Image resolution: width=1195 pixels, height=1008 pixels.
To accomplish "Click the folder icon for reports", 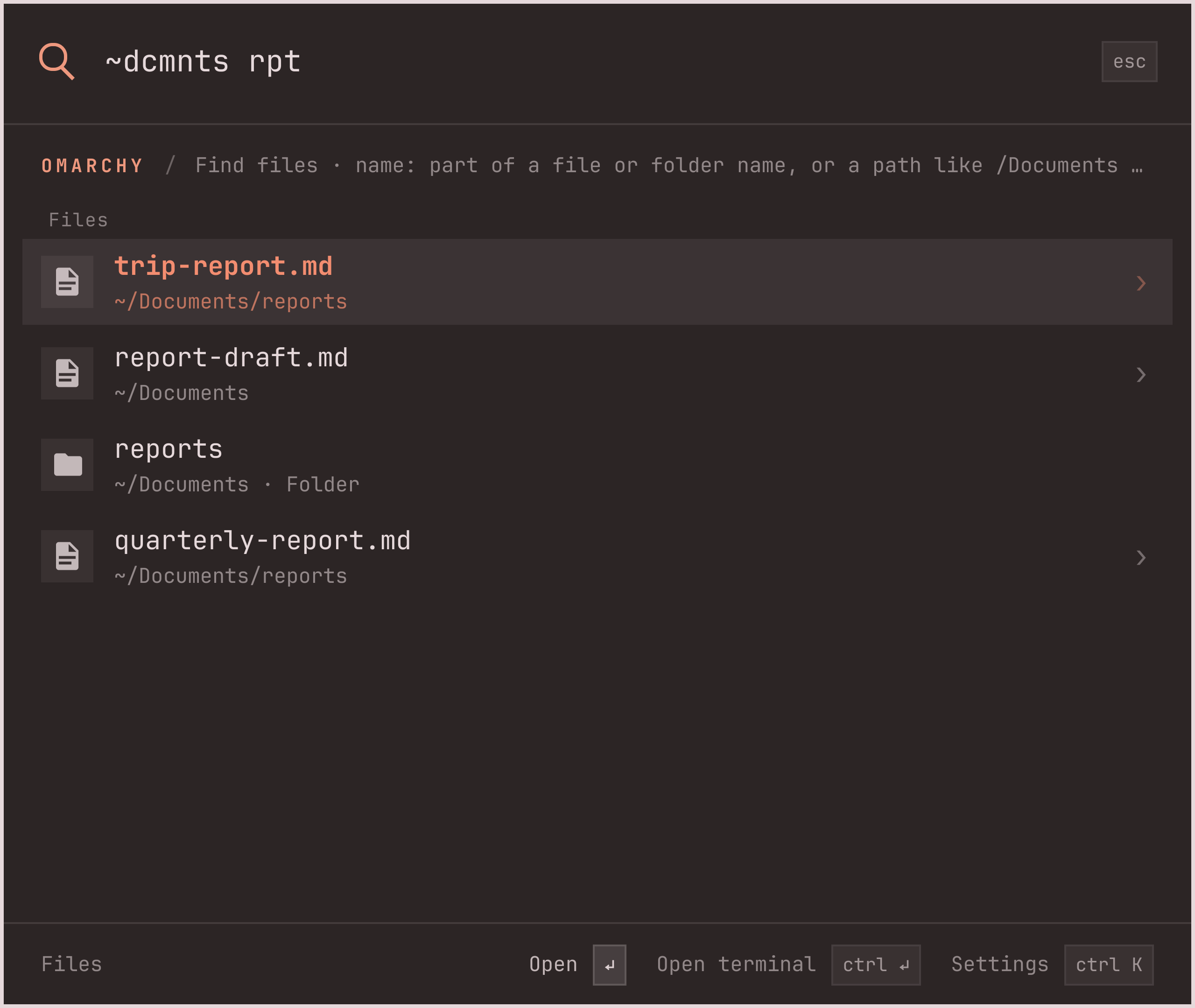I will pyautogui.click(x=67, y=465).
